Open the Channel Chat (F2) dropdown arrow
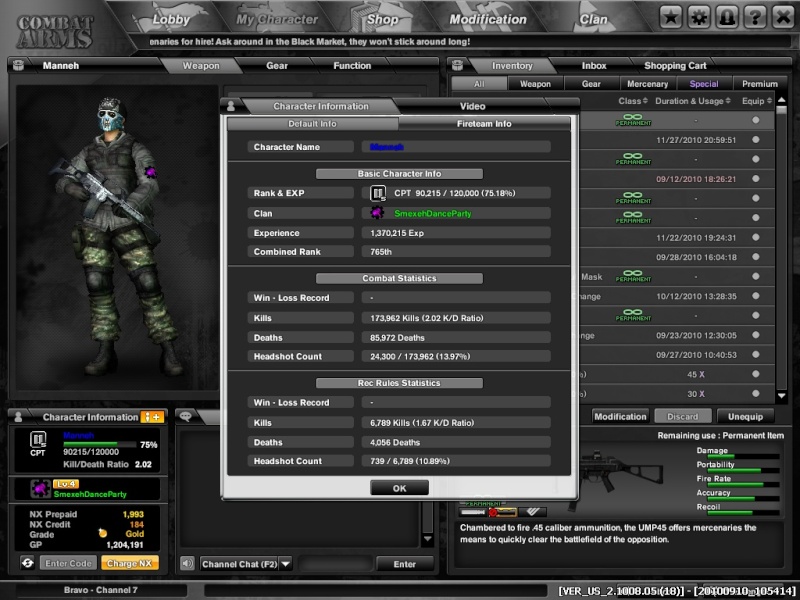 point(286,564)
